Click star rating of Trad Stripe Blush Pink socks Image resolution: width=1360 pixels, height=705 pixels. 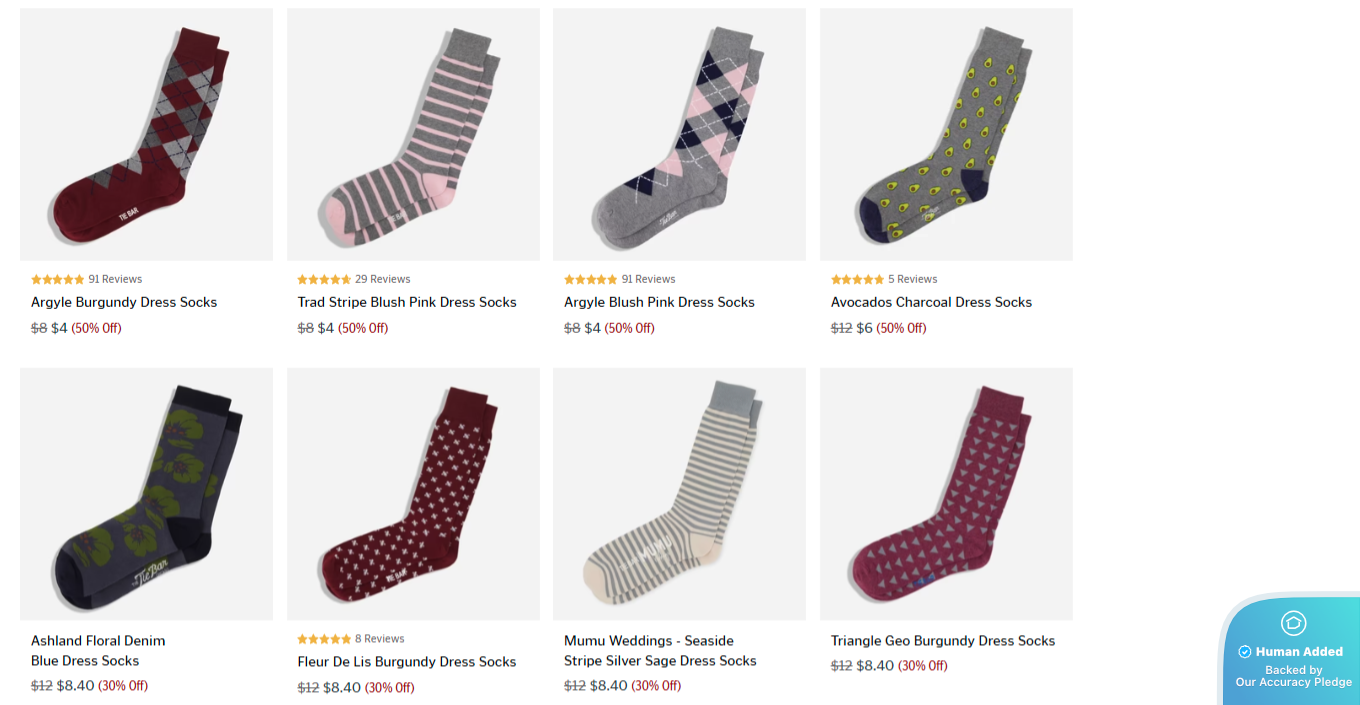coord(324,280)
